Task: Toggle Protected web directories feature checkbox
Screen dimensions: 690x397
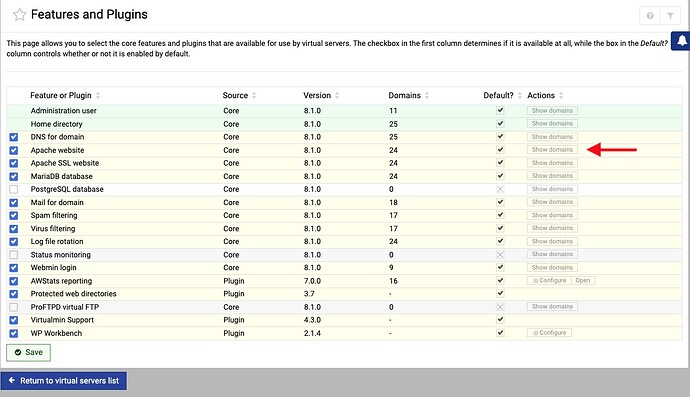Action: tap(14, 294)
